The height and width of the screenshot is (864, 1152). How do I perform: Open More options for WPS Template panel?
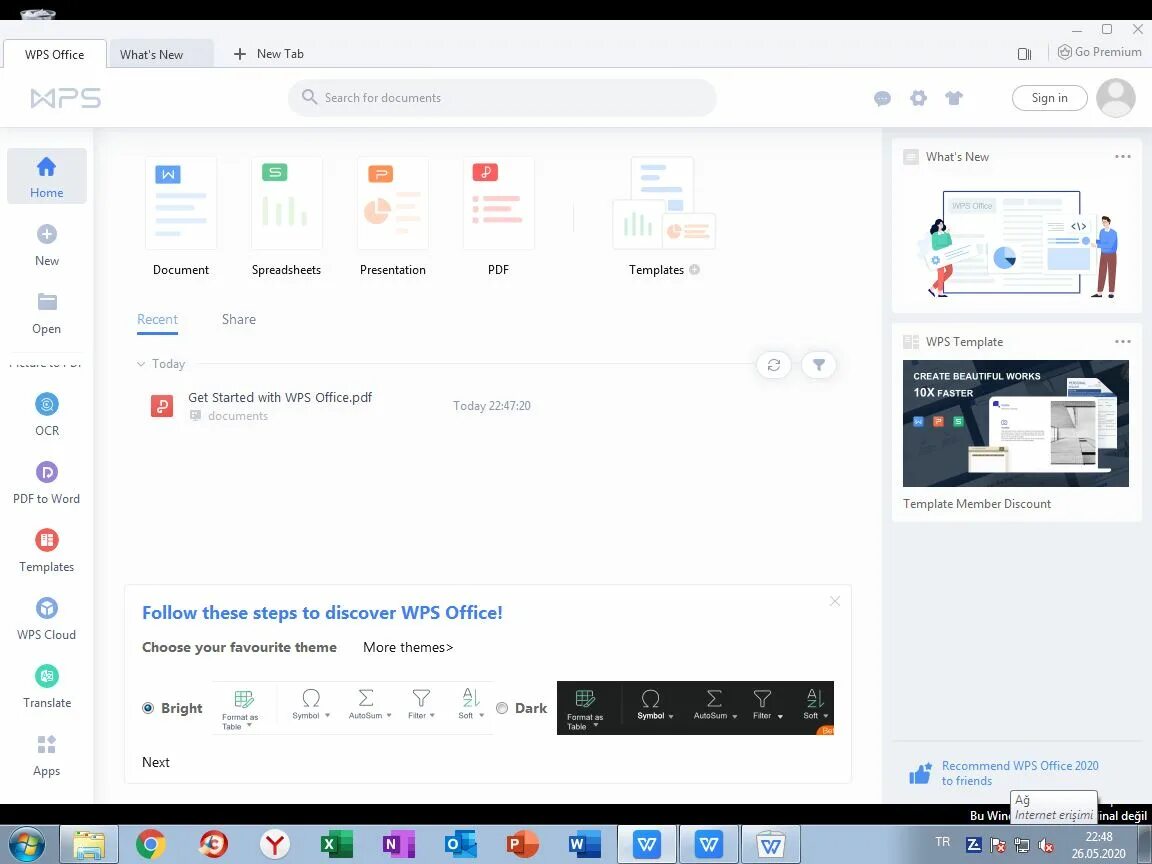click(1123, 342)
